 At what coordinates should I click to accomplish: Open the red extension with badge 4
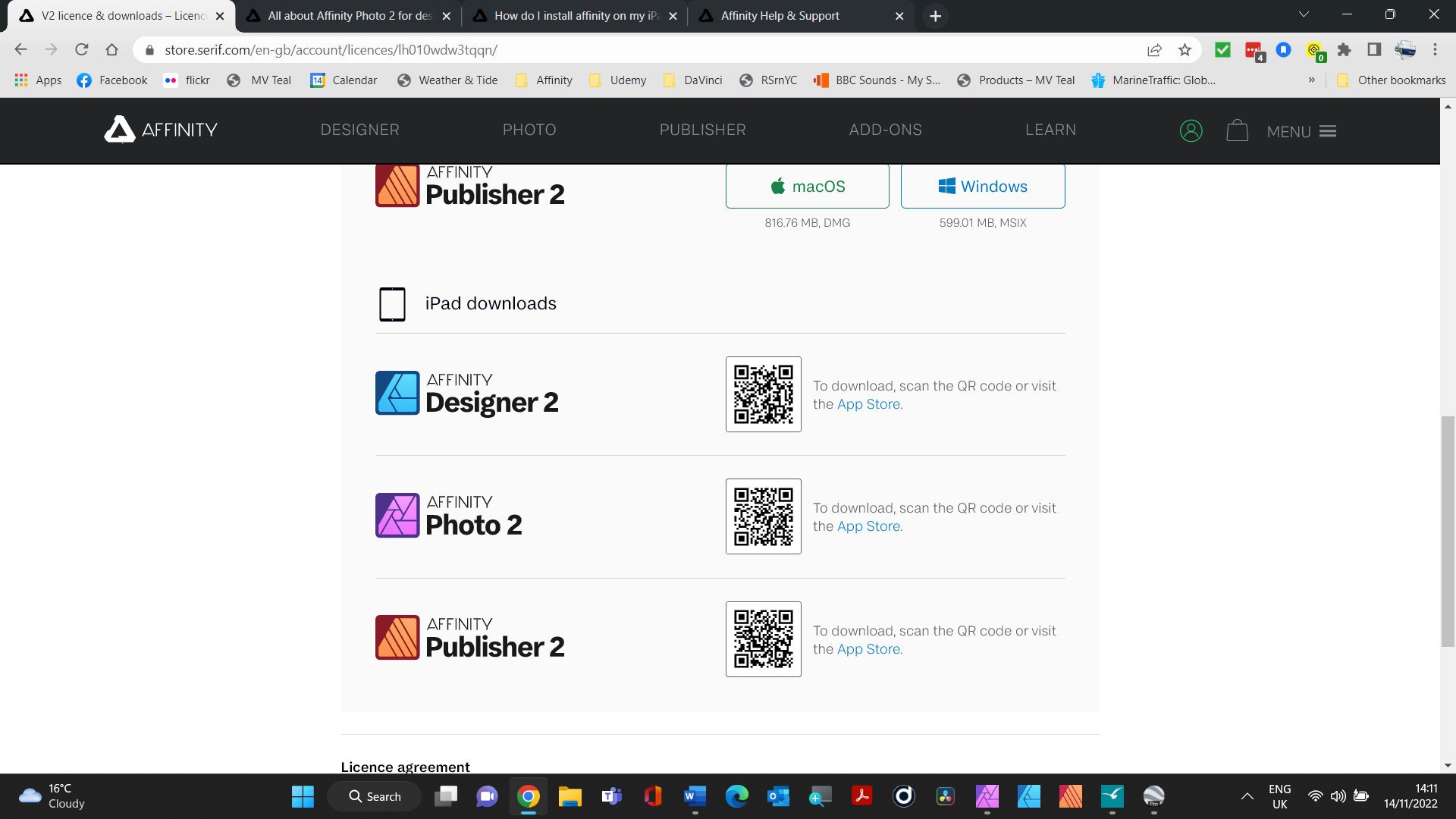tap(1254, 51)
